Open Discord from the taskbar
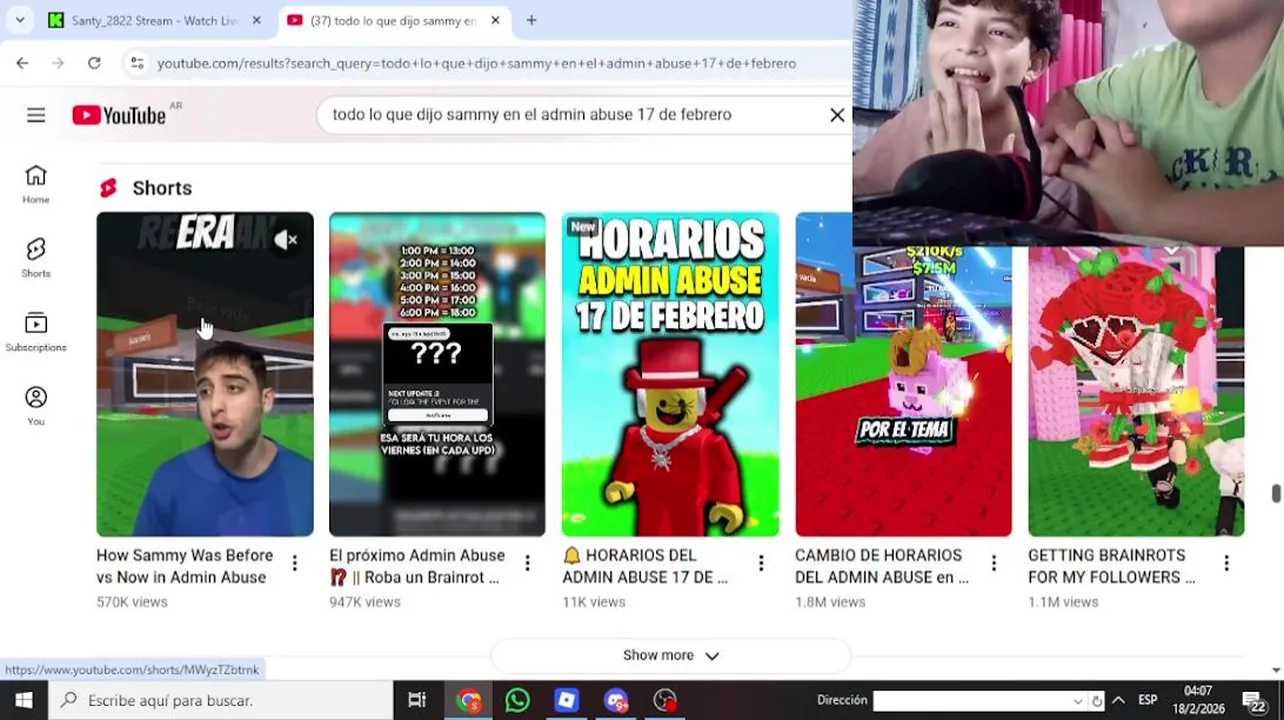 point(615,700)
